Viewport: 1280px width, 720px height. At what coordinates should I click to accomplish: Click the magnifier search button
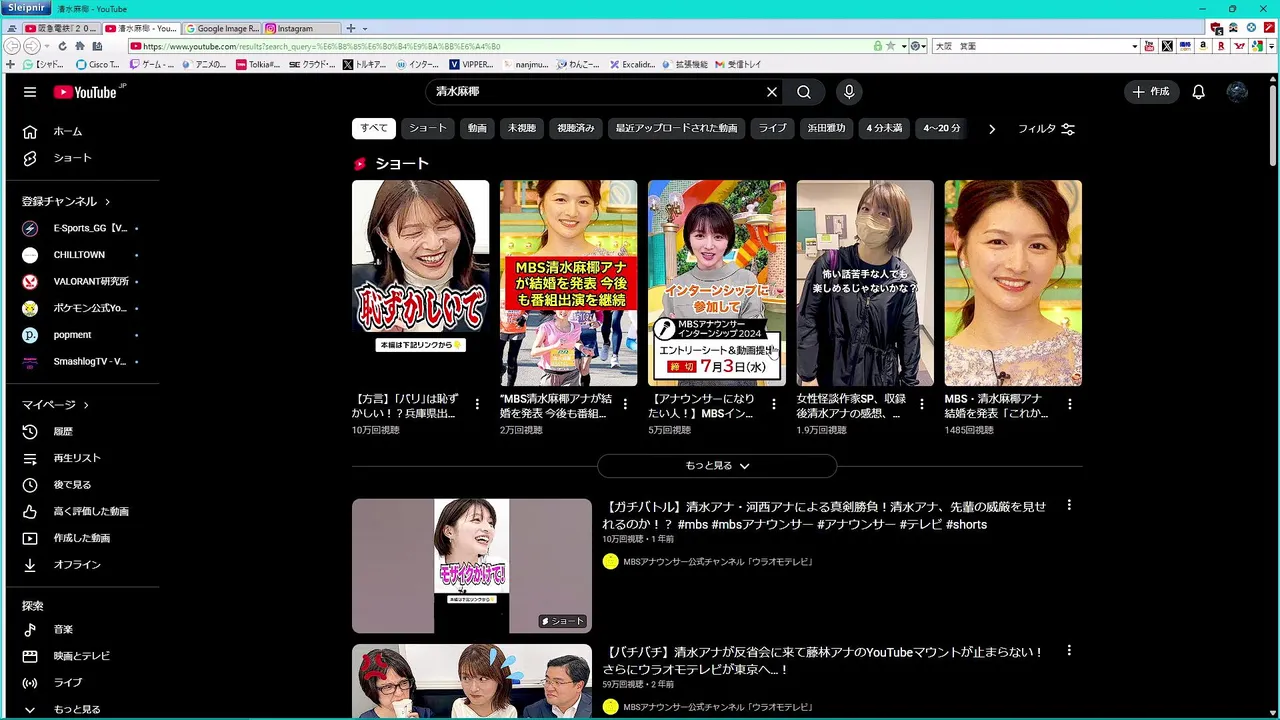pyautogui.click(x=804, y=92)
